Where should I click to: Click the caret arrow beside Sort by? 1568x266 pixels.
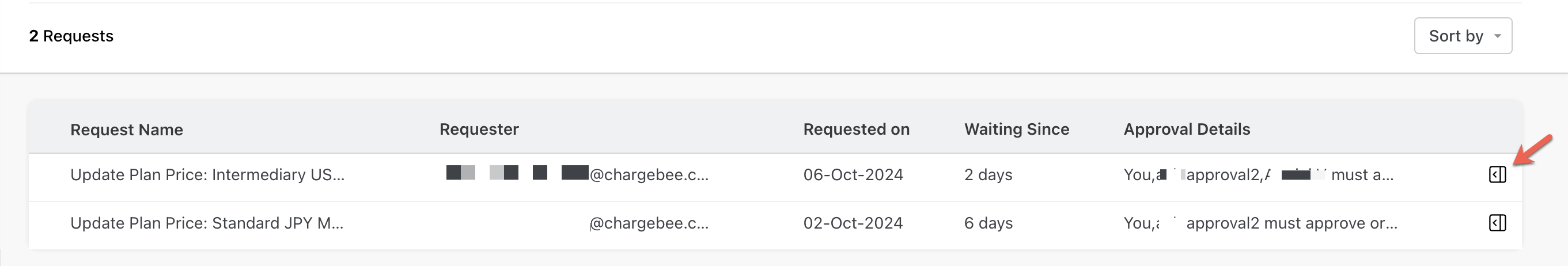click(1497, 36)
